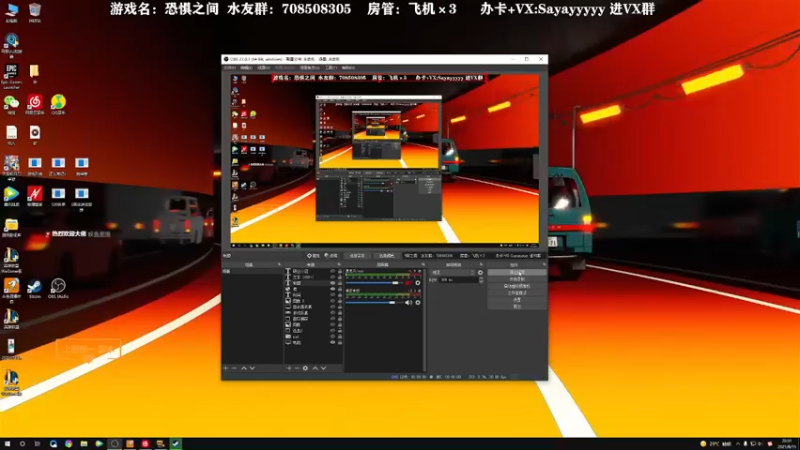This screenshot has height=450, width=800.
Task: Click Select Color button in source toolbar
Action: [x=386, y=256]
